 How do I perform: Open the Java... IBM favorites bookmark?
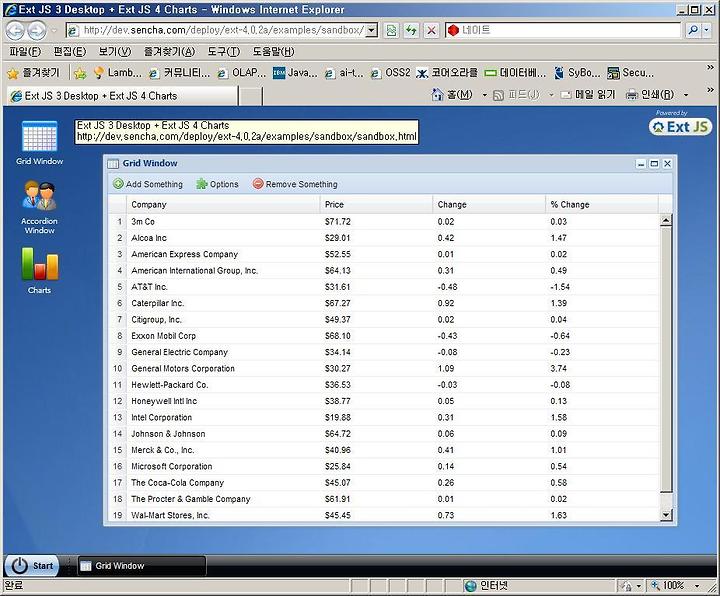click(295, 73)
